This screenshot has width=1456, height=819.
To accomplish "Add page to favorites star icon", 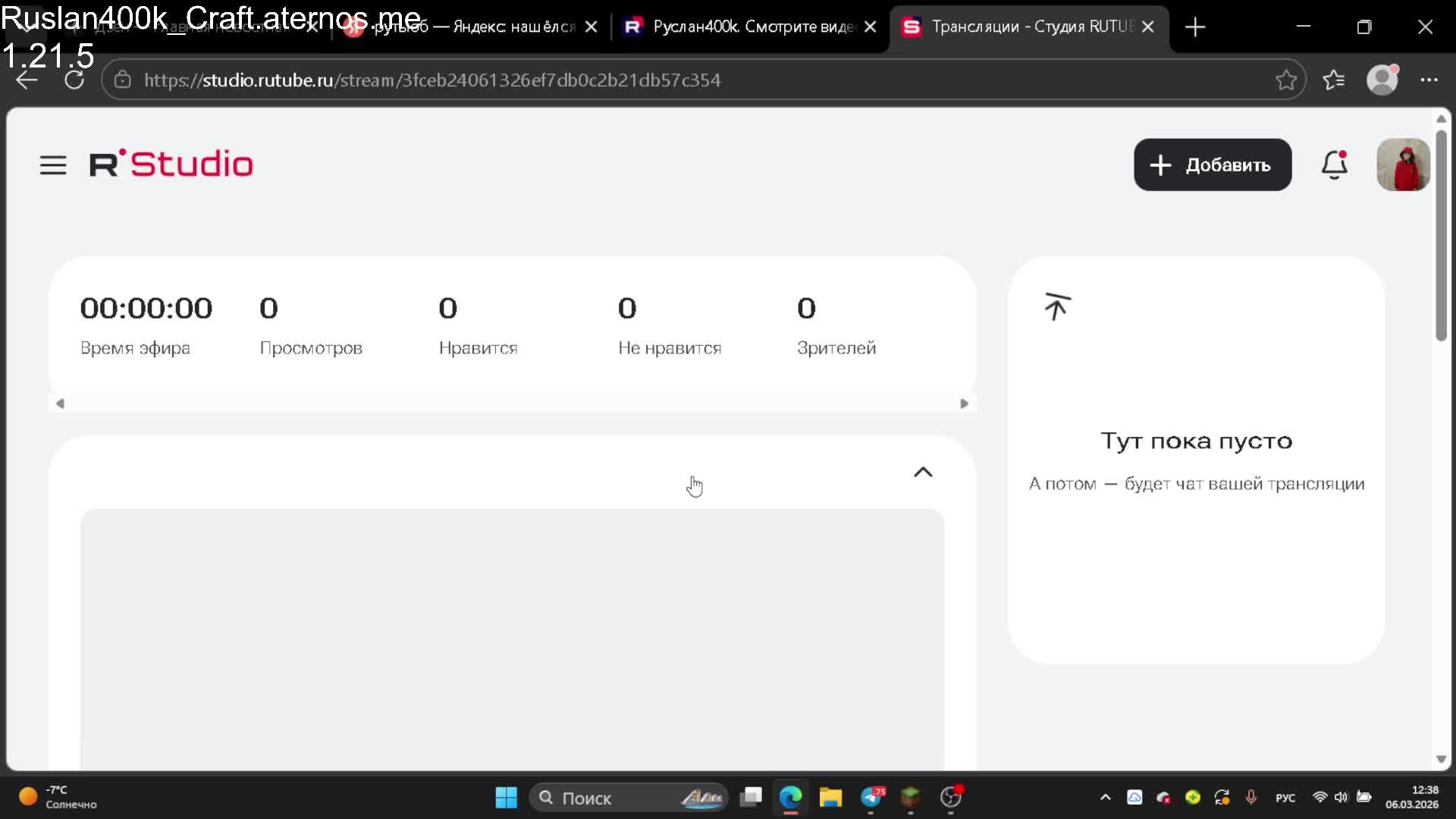I will [x=1285, y=80].
